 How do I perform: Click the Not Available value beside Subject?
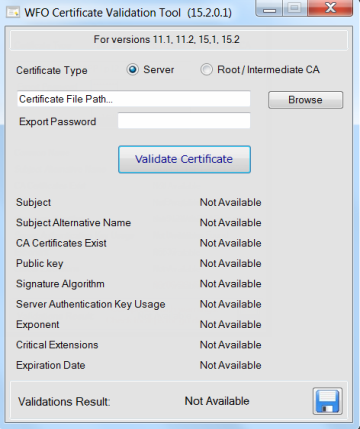pos(231,202)
